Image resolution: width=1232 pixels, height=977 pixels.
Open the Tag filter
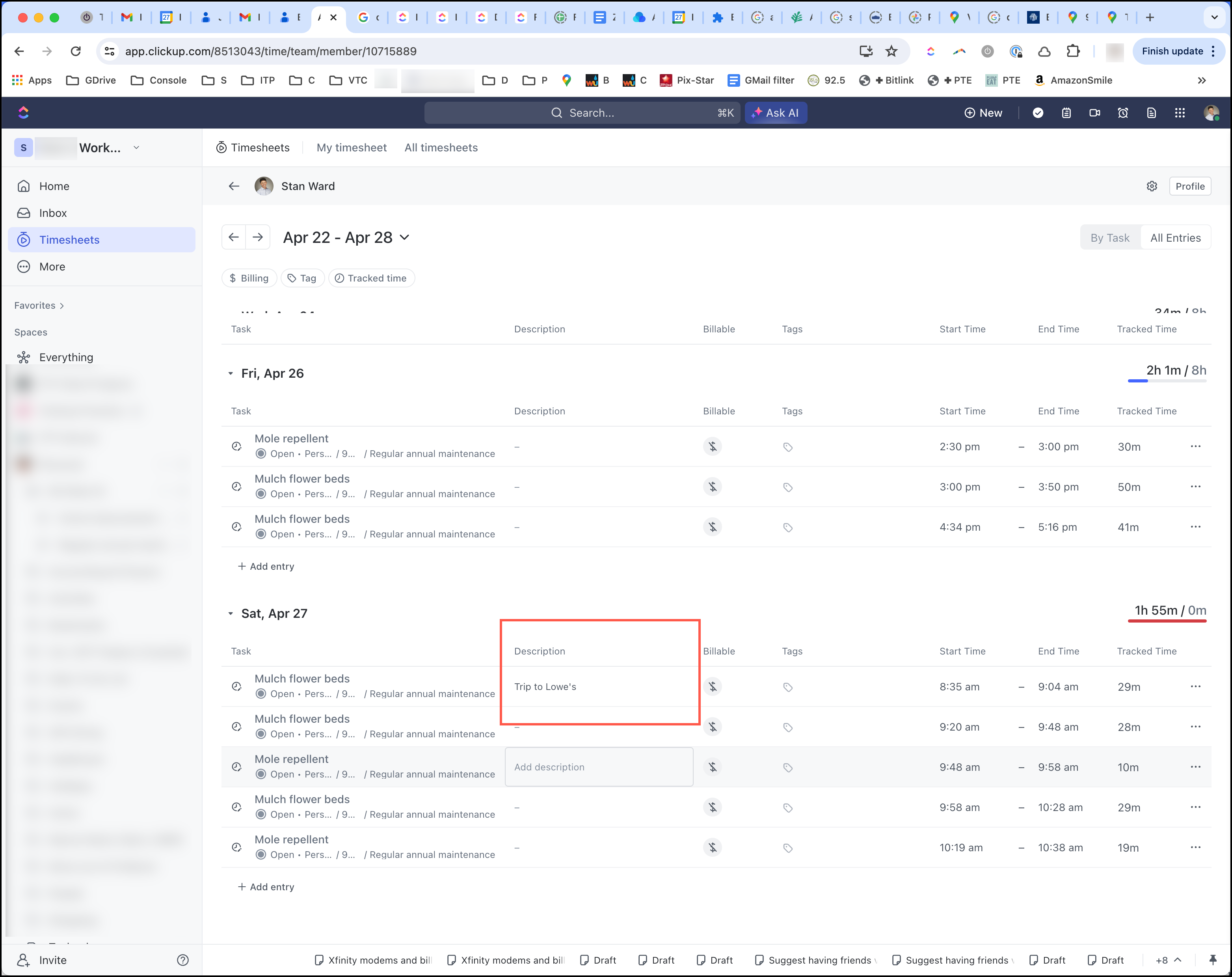click(x=302, y=278)
